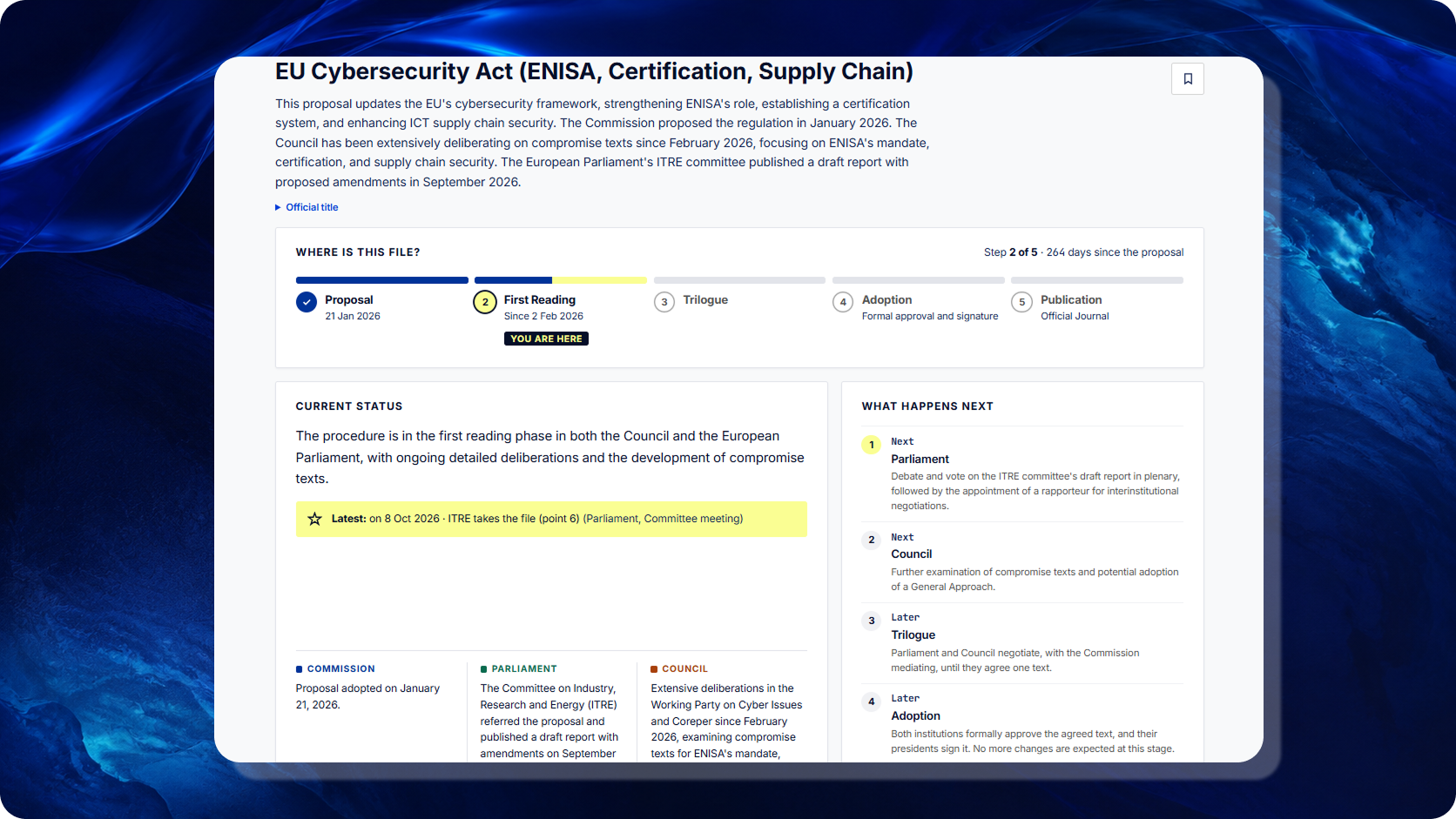Click the green square next to PARLIAMENT
Image resolution: width=1456 pixels, height=819 pixels.
pyautogui.click(x=484, y=669)
